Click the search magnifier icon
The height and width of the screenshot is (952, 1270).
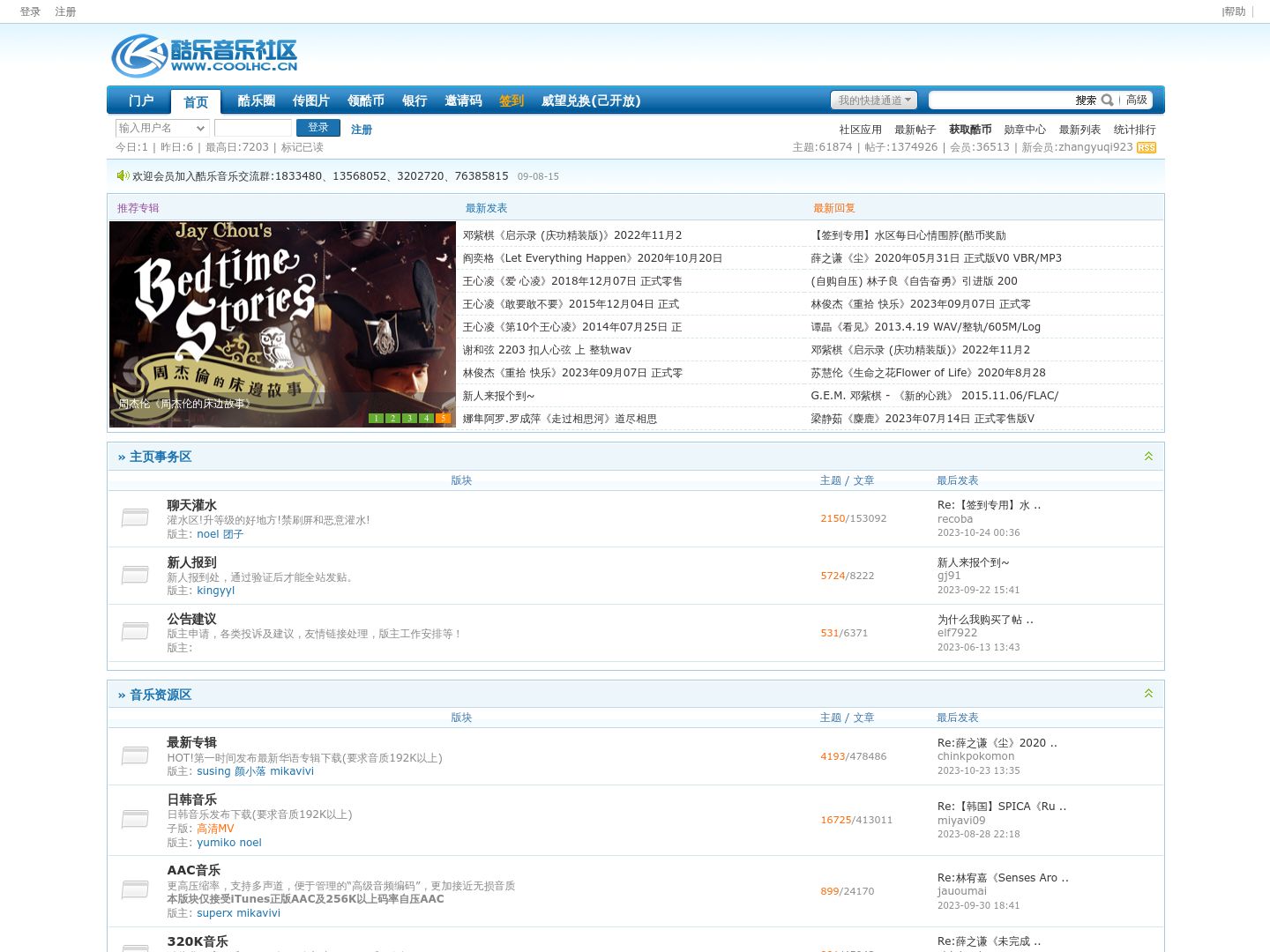point(1108,100)
